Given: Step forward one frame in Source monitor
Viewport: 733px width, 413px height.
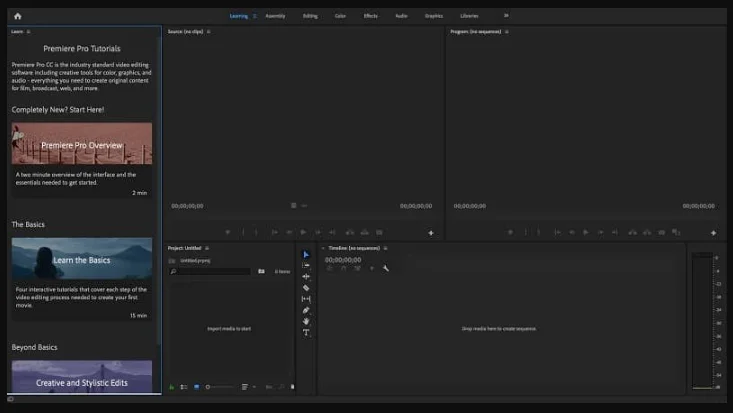Looking at the screenshot, I should tap(318, 232).
